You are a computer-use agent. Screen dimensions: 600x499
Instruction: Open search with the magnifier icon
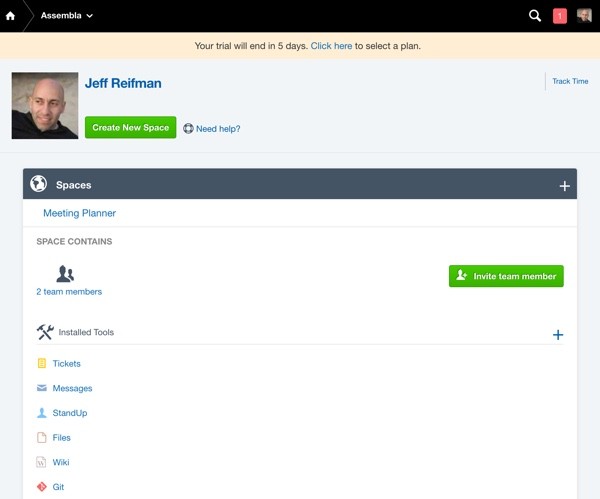coord(535,16)
